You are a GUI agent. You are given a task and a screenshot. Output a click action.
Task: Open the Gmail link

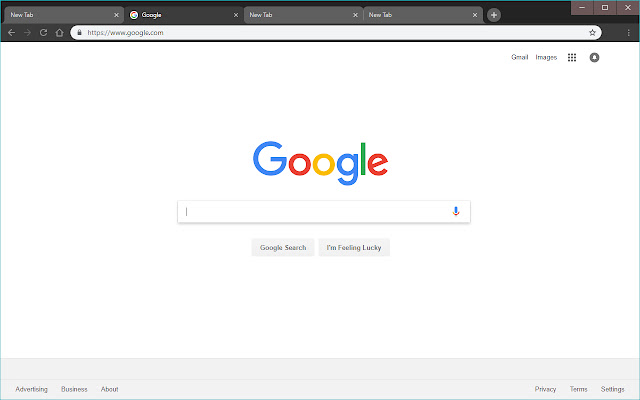pos(520,58)
